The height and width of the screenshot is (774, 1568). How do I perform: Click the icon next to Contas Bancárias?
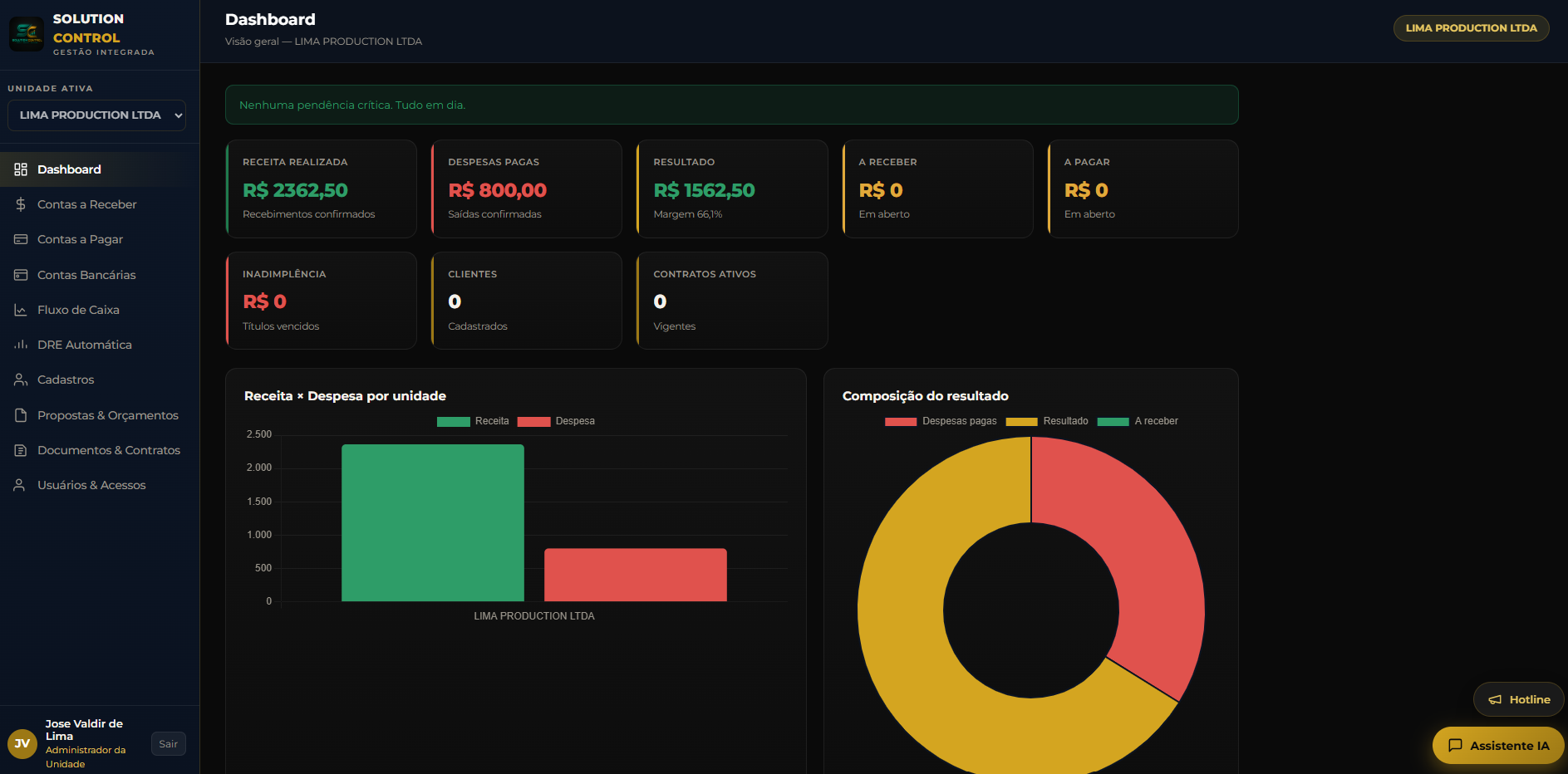coord(21,275)
